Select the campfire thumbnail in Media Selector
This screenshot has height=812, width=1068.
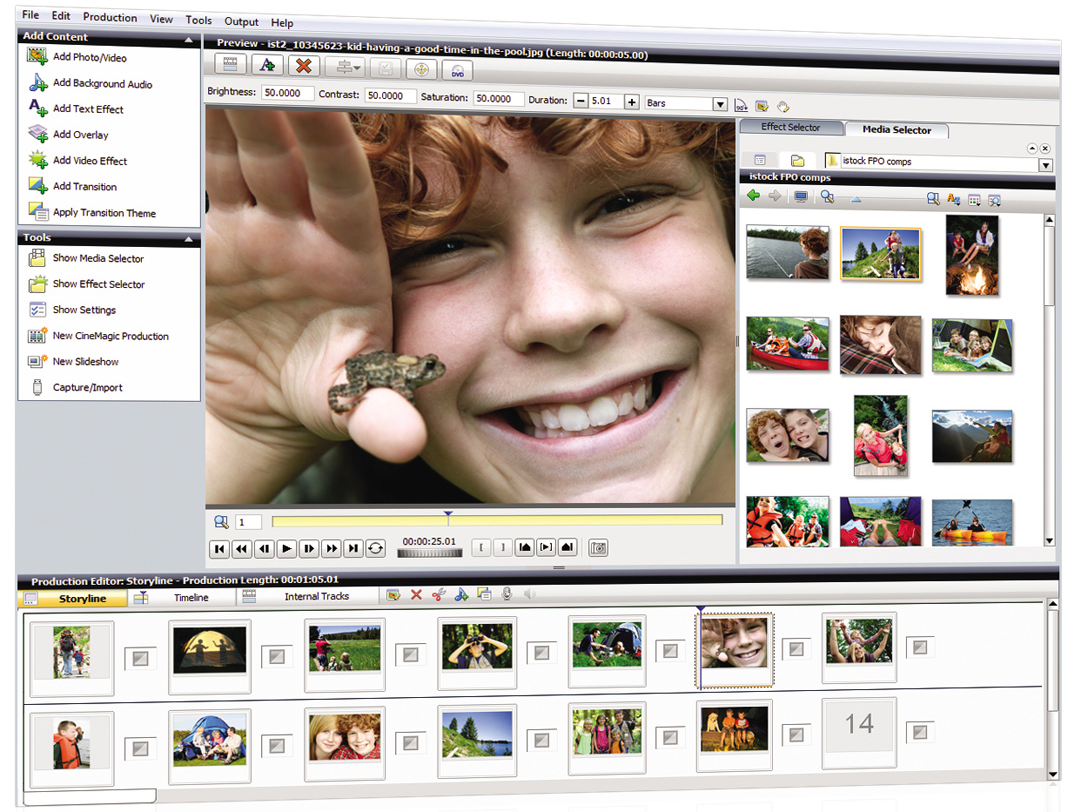click(972, 254)
